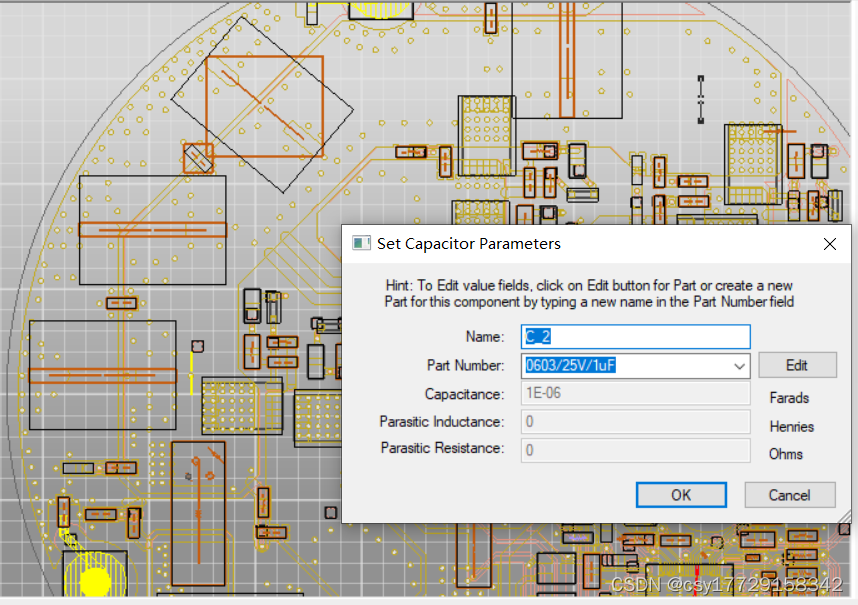
Task: Click the OK button
Action: pos(681,495)
